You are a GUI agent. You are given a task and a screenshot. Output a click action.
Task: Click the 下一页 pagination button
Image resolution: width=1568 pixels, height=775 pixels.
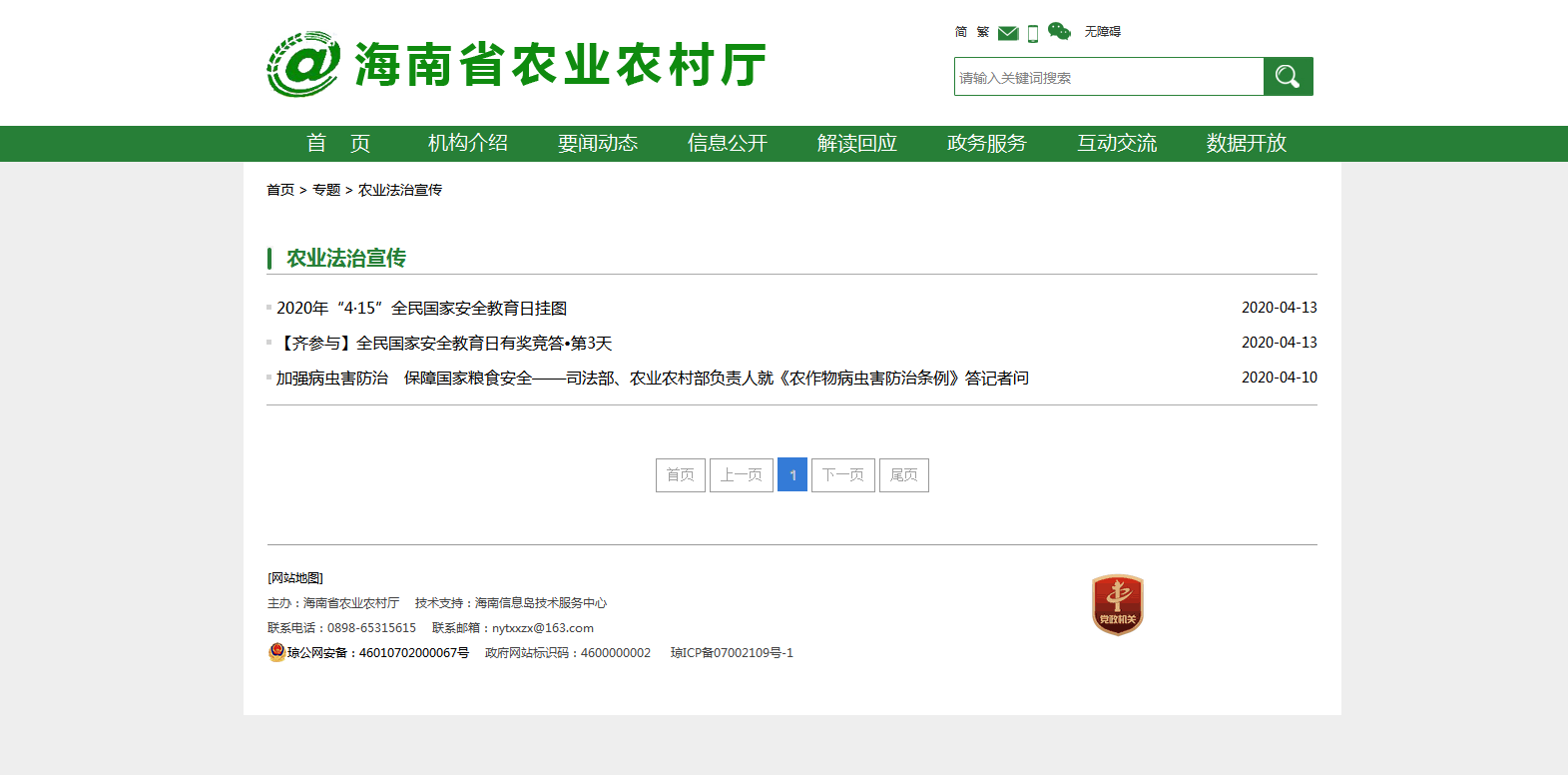[x=842, y=475]
